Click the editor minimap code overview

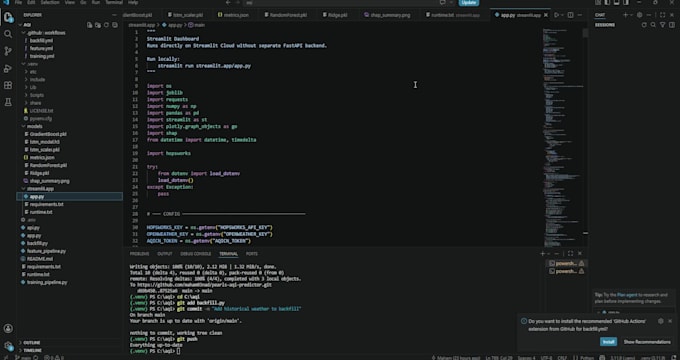[x=562, y=137]
